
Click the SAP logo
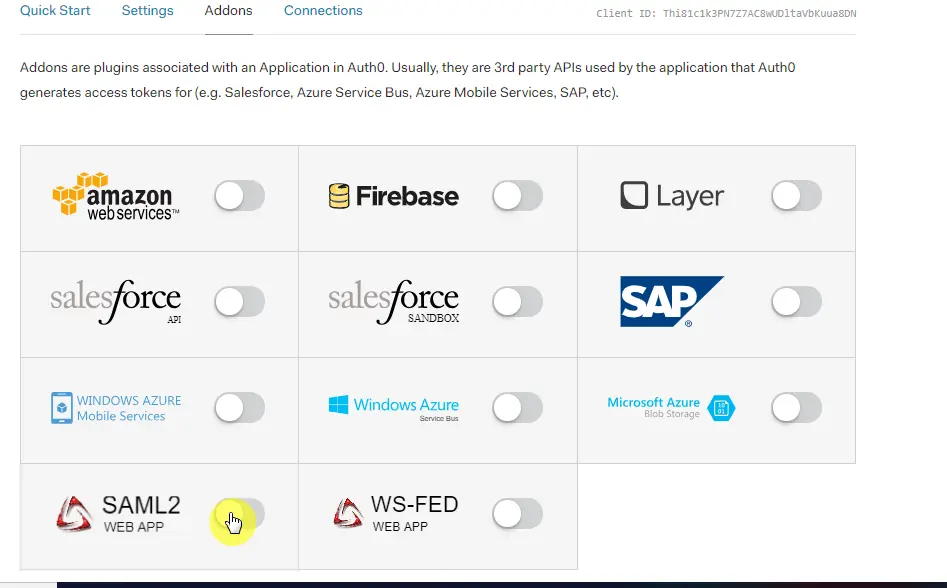tap(671, 301)
